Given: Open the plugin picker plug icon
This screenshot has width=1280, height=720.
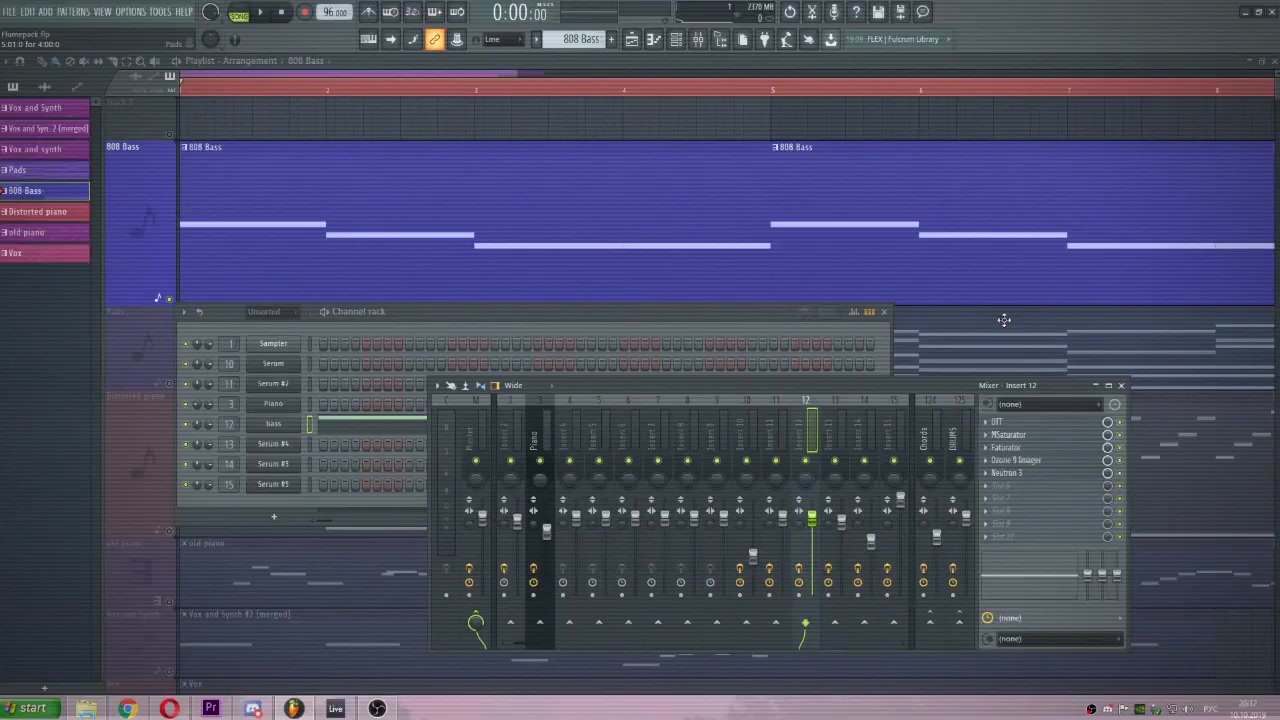Looking at the screenshot, I should coord(764,39).
